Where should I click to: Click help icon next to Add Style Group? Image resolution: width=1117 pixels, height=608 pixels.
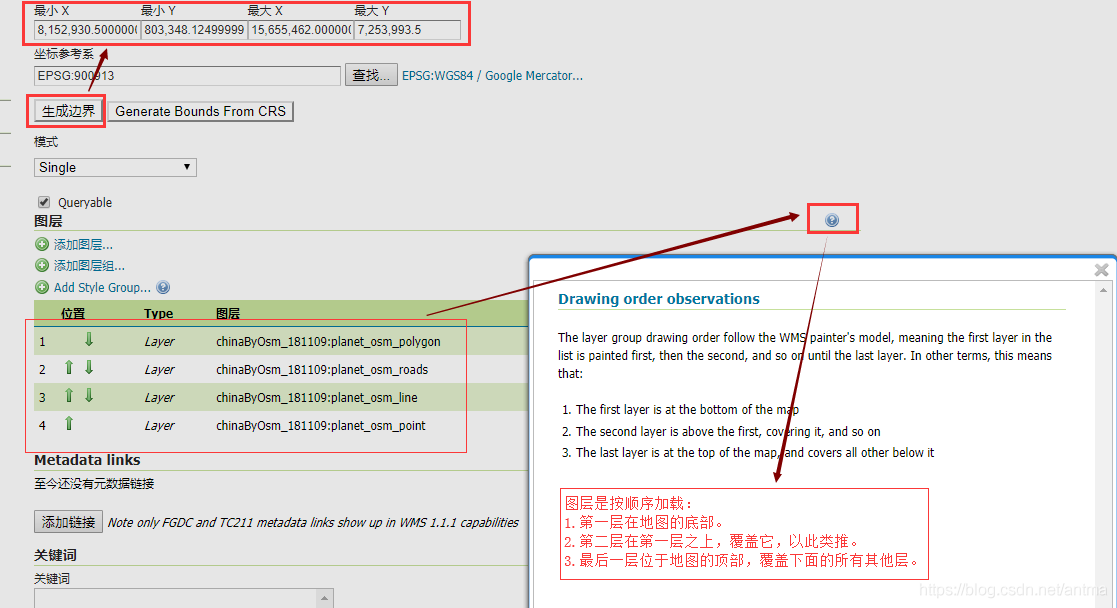(x=163, y=288)
